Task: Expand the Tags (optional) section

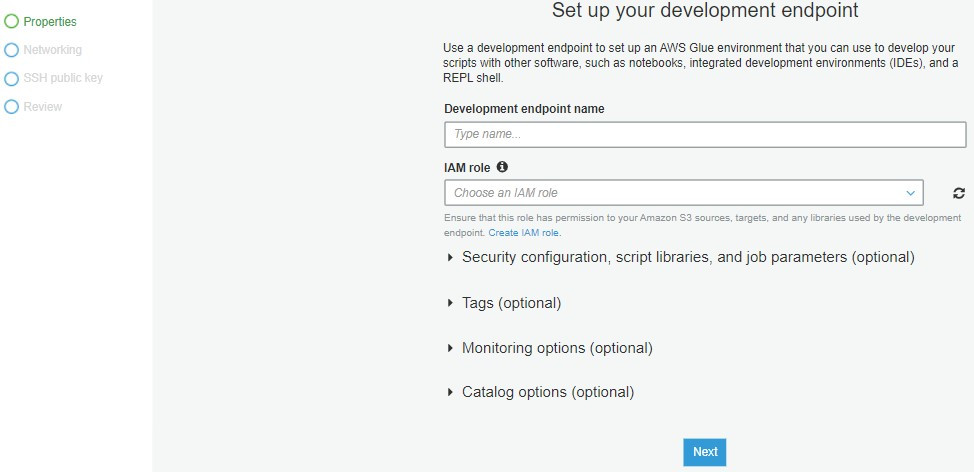Action: tap(510, 303)
